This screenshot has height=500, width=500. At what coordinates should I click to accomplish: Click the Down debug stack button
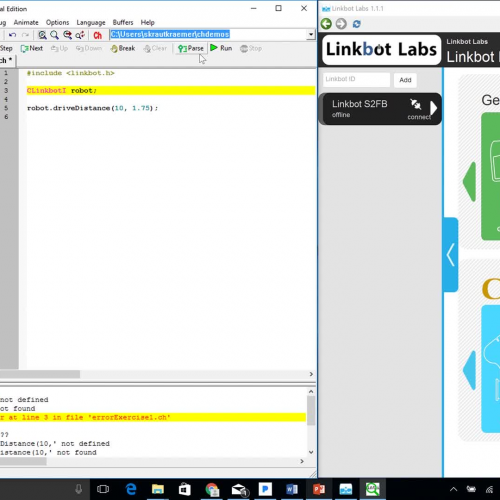pos(88,48)
